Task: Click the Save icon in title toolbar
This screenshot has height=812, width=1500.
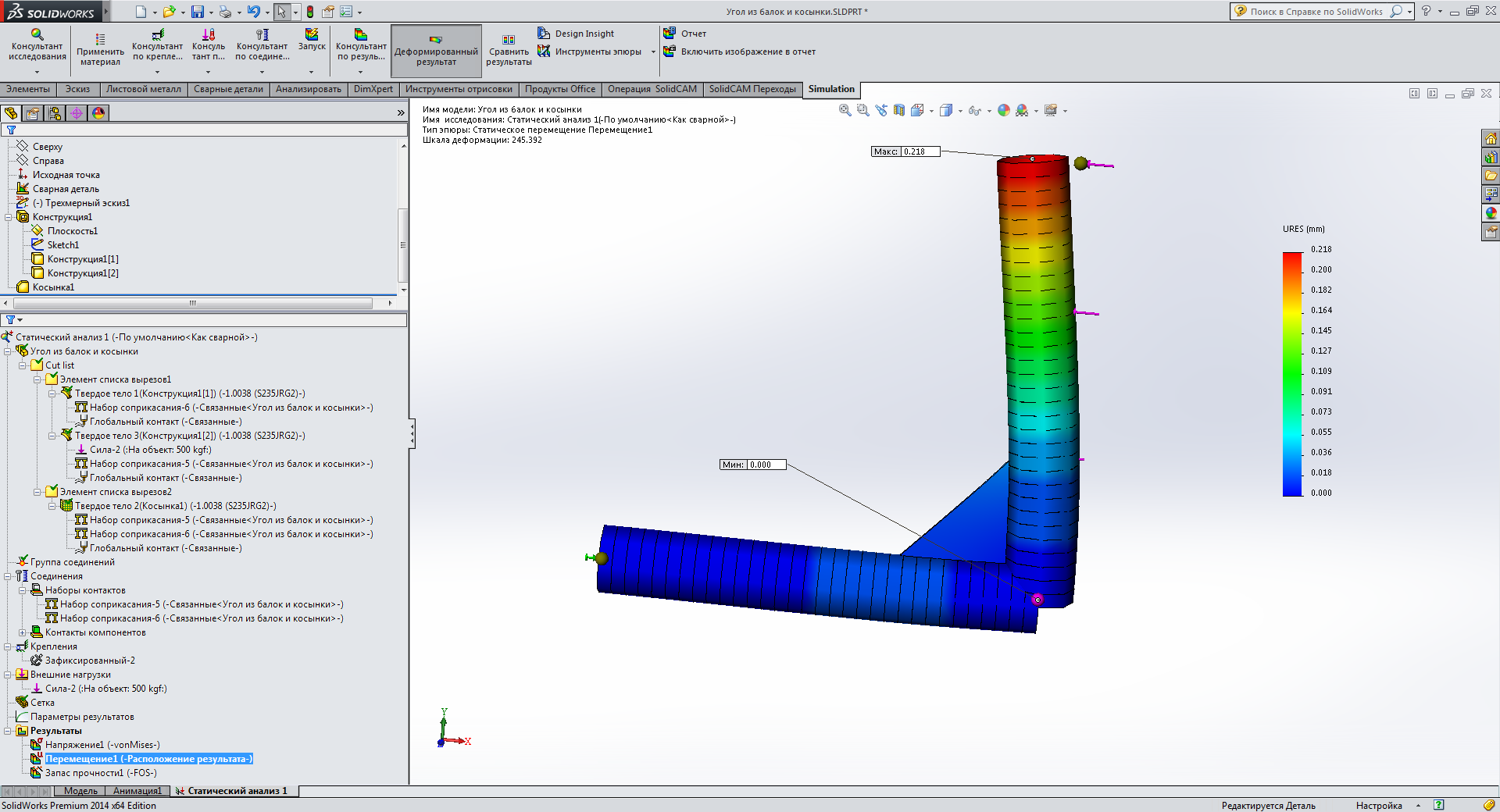Action: pyautogui.click(x=198, y=12)
